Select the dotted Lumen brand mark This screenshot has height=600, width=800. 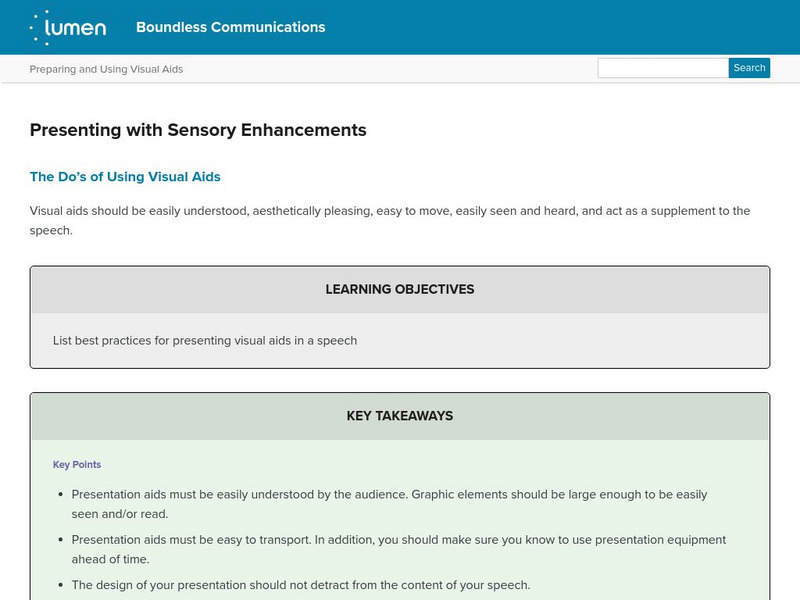tap(40, 27)
